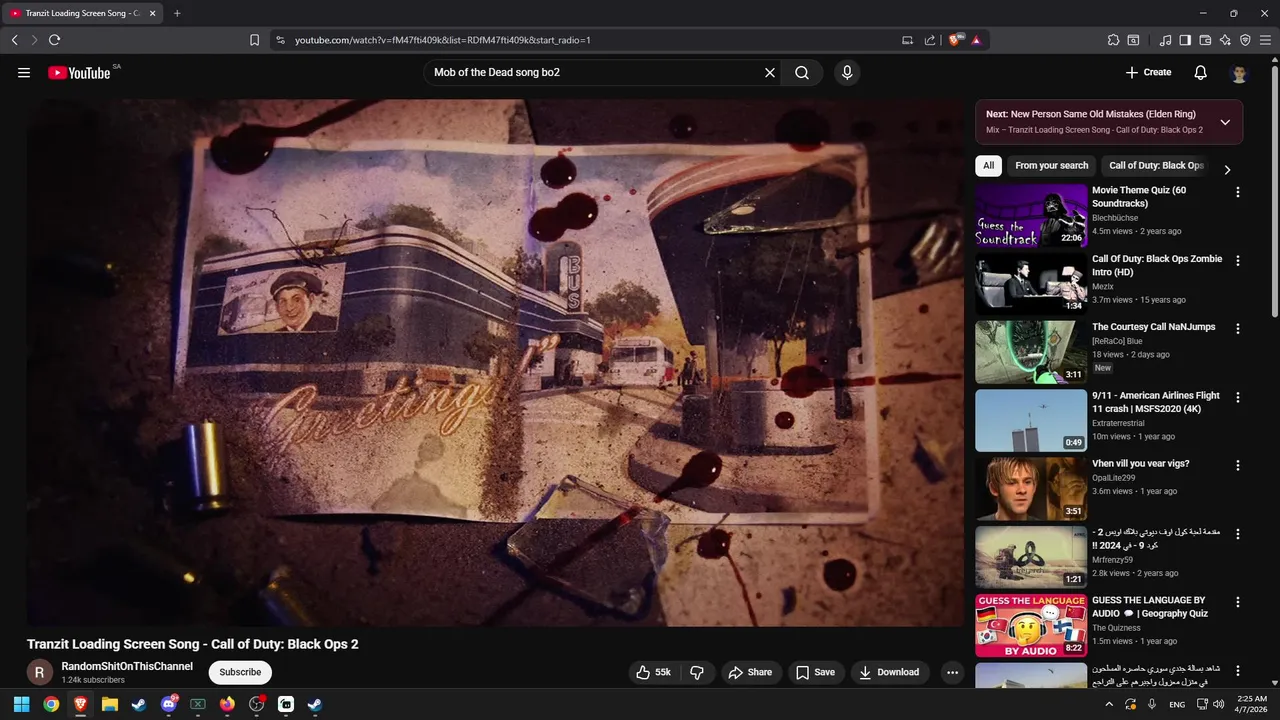Click the Brave Shields lion icon
The height and width of the screenshot is (720, 1280).
pos(955,40)
